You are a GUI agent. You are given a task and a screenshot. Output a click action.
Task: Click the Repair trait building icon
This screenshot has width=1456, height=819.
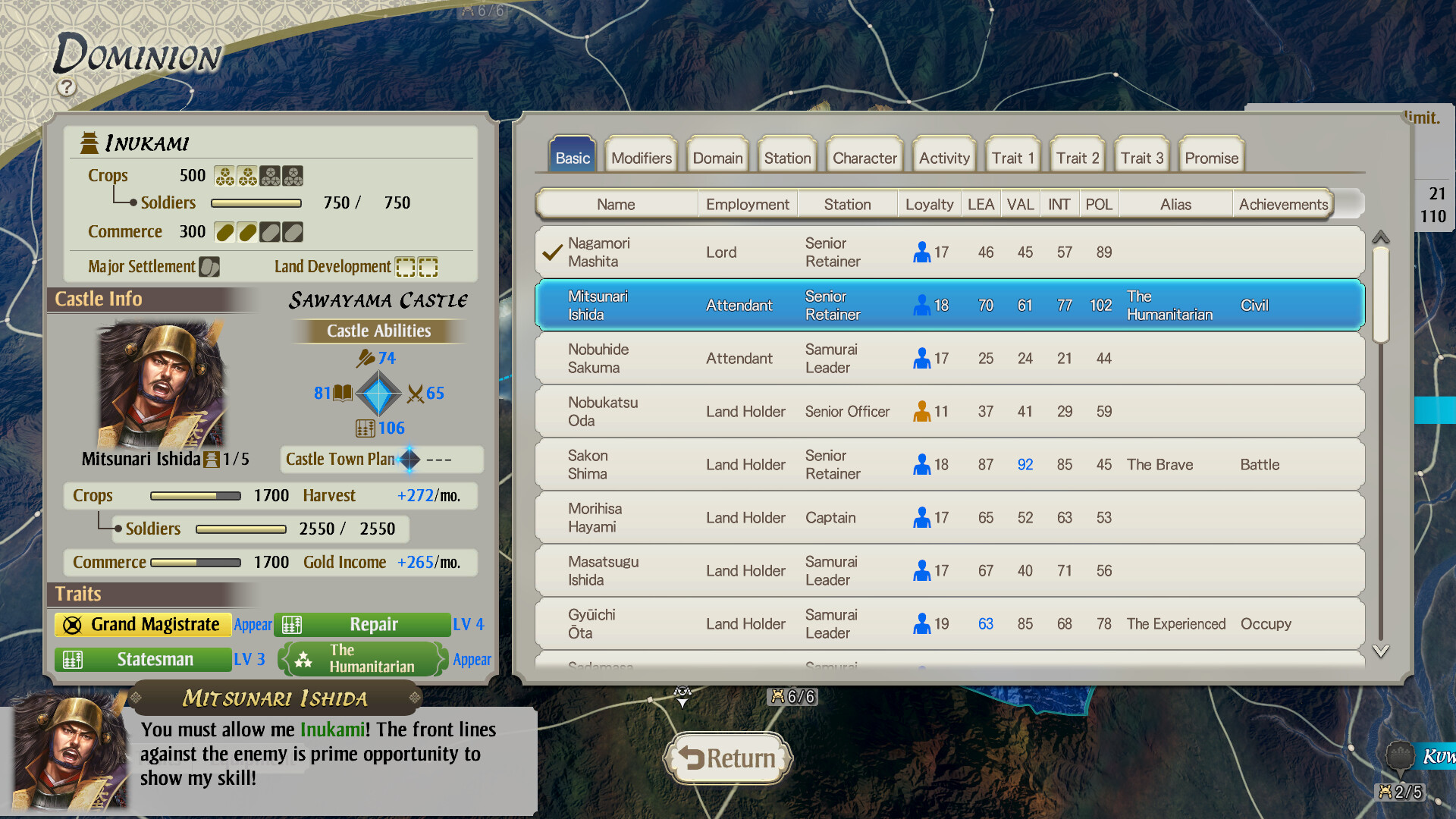293,624
